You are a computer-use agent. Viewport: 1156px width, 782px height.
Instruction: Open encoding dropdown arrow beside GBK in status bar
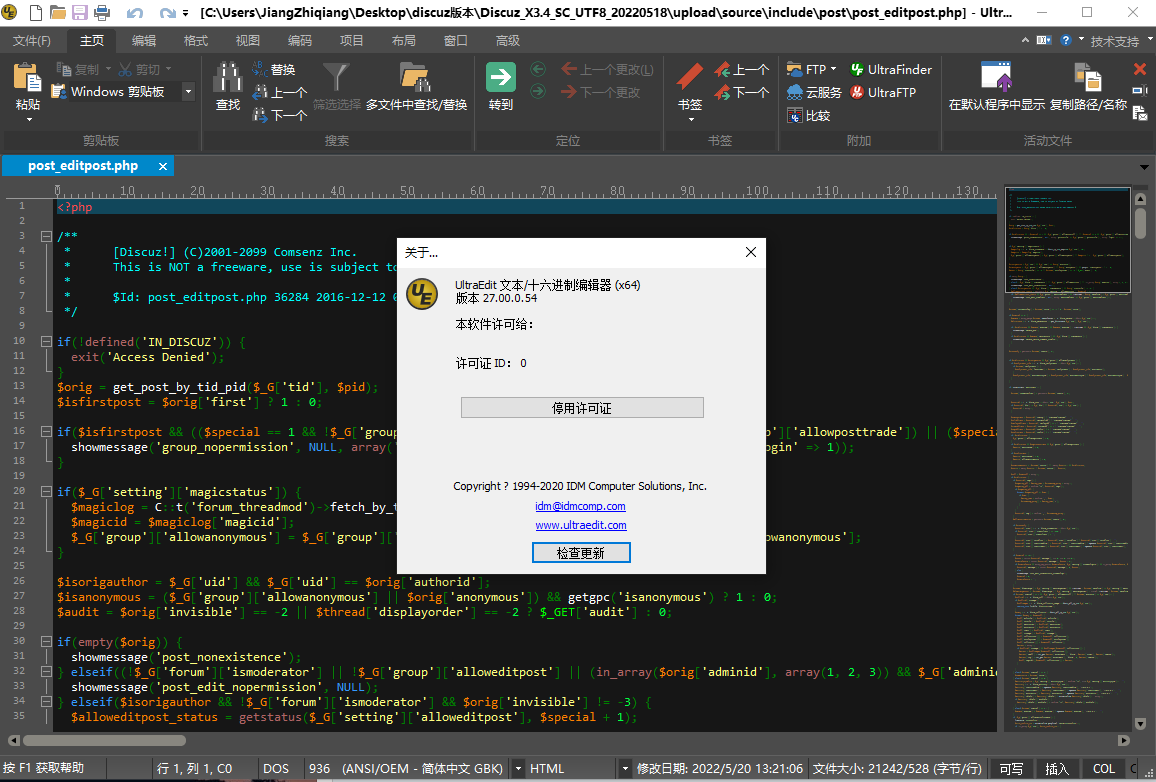coord(518,769)
